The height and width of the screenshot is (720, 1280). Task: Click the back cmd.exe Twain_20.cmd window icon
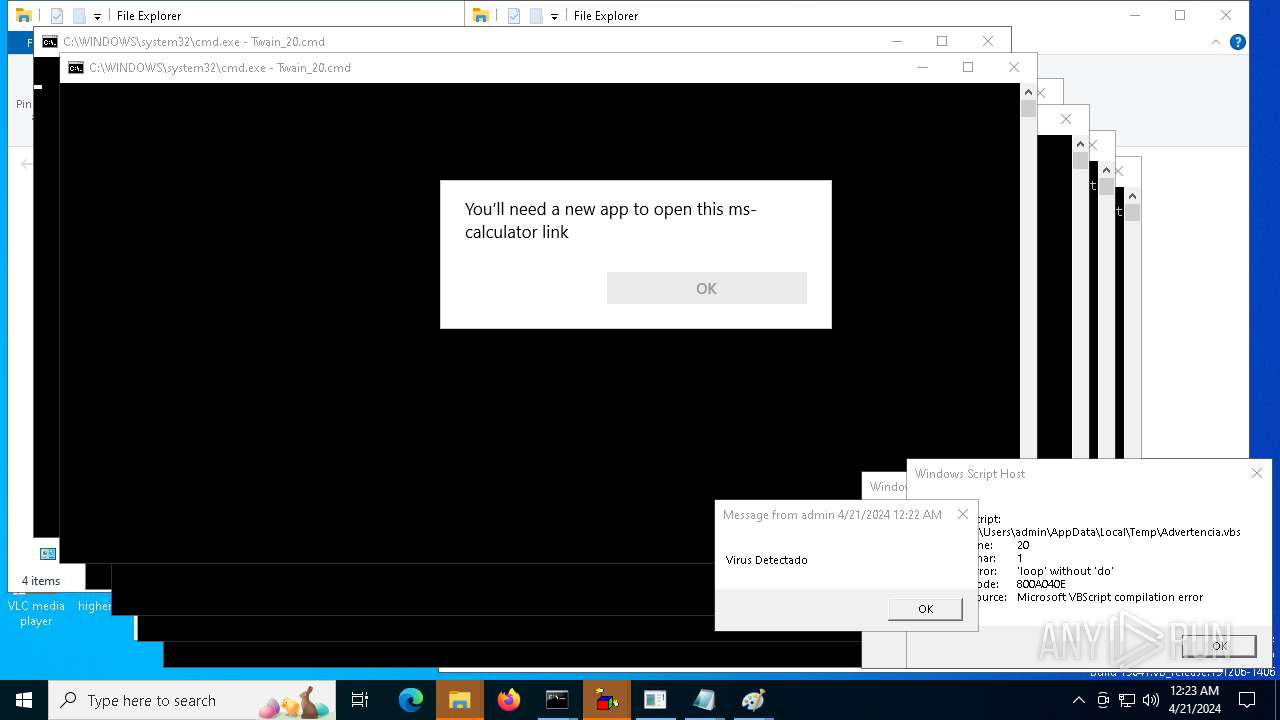[49, 41]
